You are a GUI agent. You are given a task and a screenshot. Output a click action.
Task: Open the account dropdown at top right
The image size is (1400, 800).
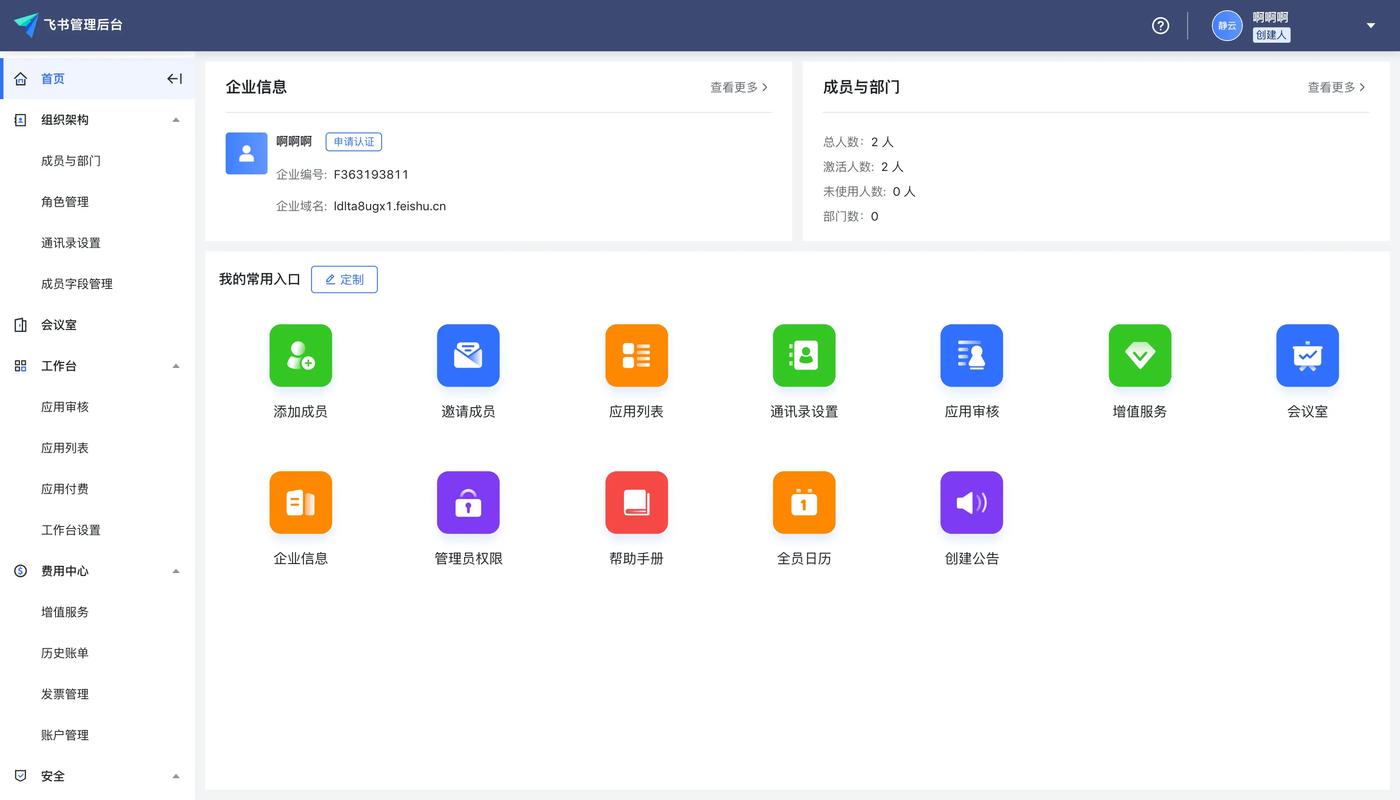[x=1370, y=25]
